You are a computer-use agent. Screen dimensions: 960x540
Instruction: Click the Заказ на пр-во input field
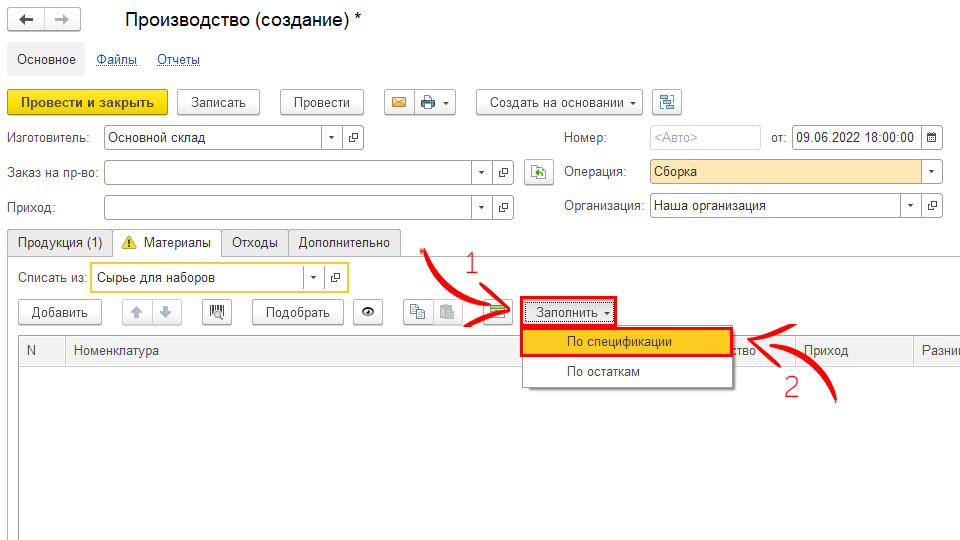point(287,172)
